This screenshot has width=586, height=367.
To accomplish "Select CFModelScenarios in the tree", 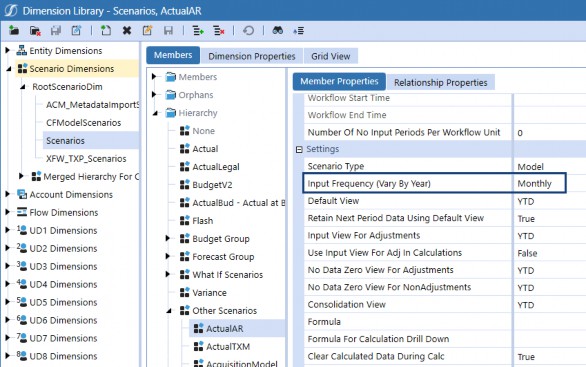I will click(83, 123).
